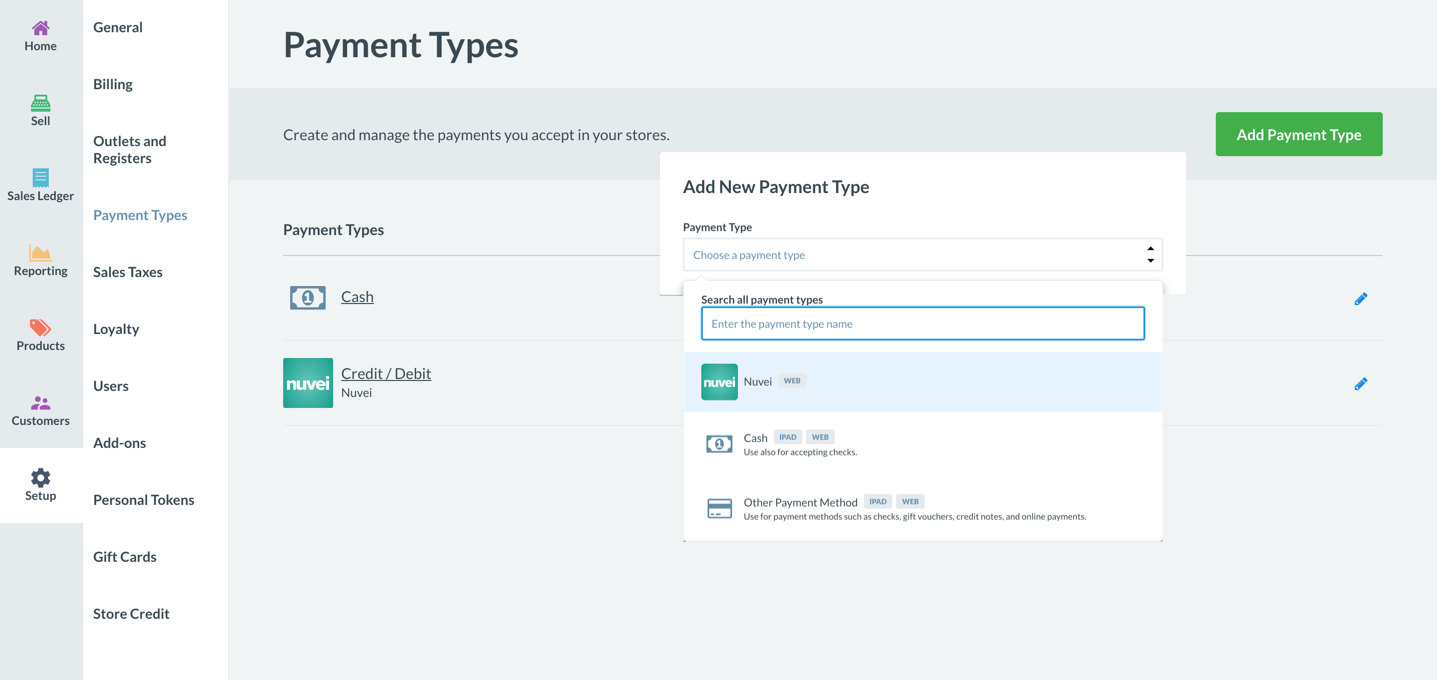Edit Credit / Debit pencil icon

tap(1360, 384)
